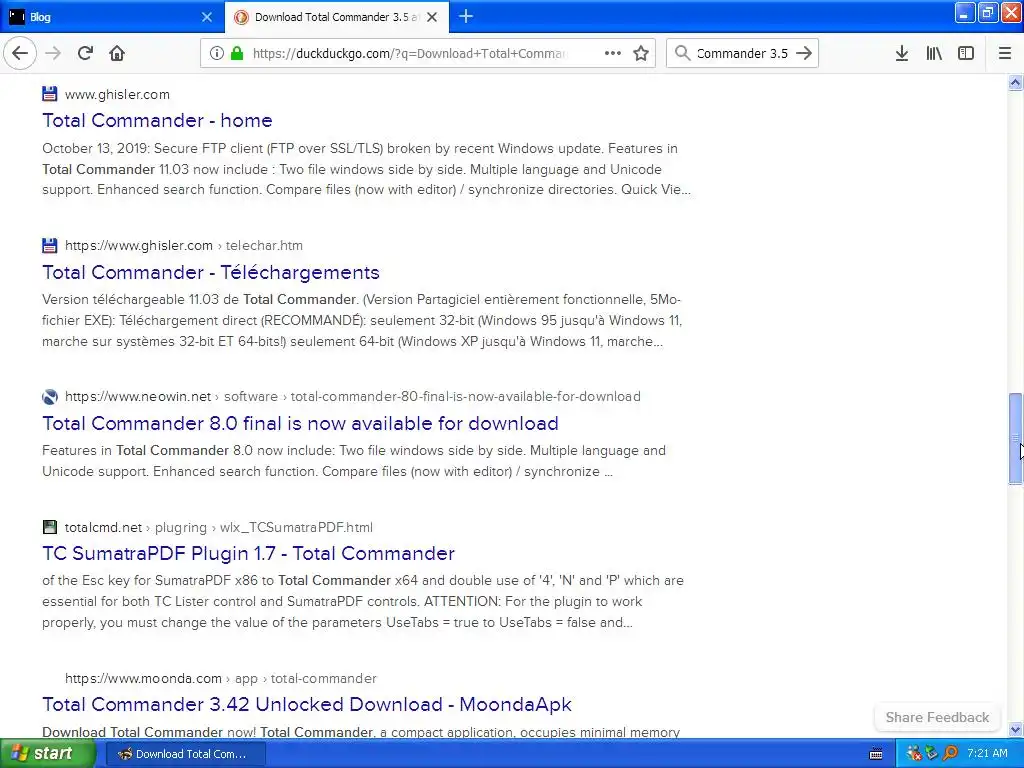Image resolution: width=1024 pixels, height=768 pixels.
Task: Click the Neowin favicon
Action: coord(50,396)
